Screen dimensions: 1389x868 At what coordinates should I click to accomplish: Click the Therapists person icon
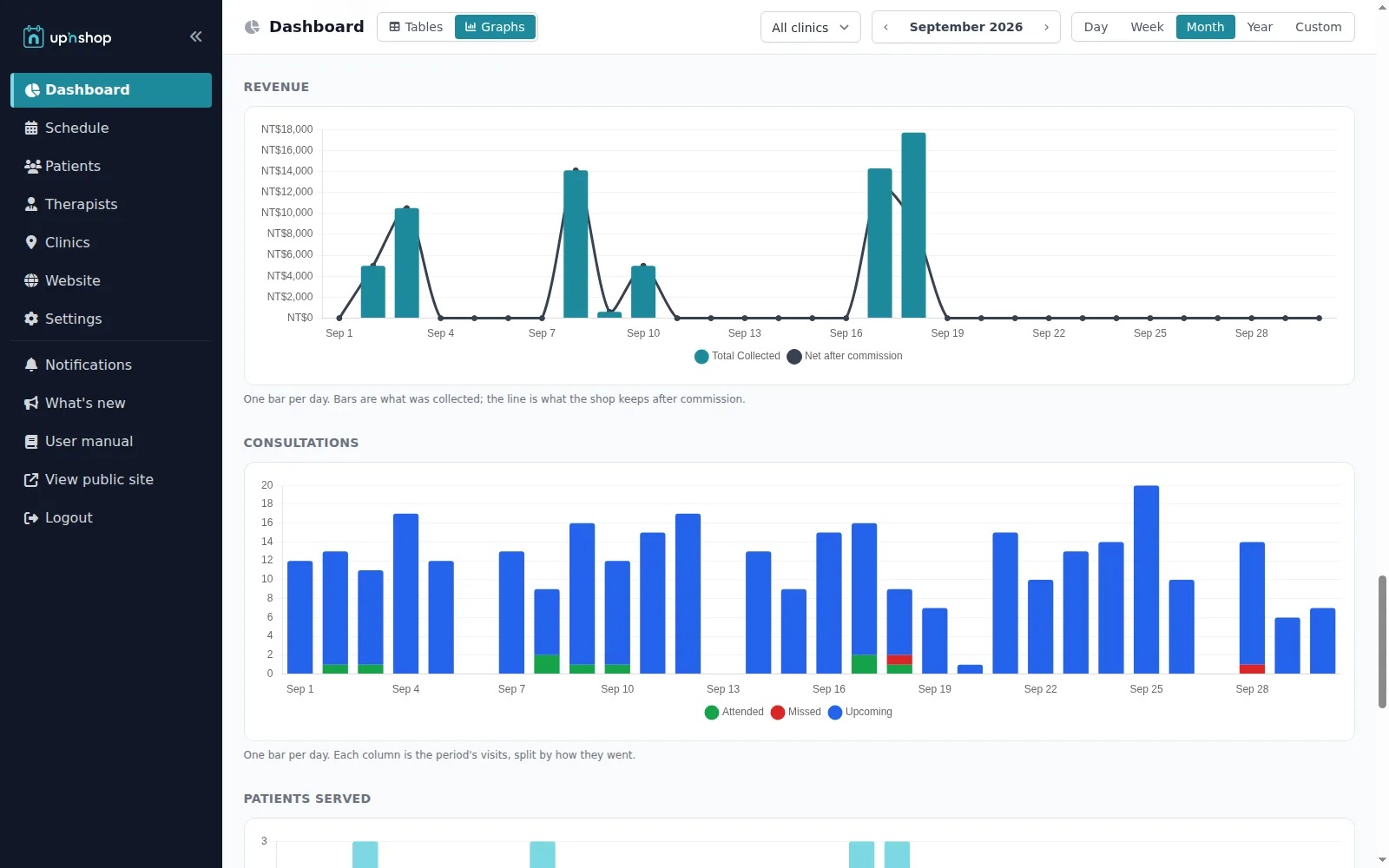[x=31, y=204]
